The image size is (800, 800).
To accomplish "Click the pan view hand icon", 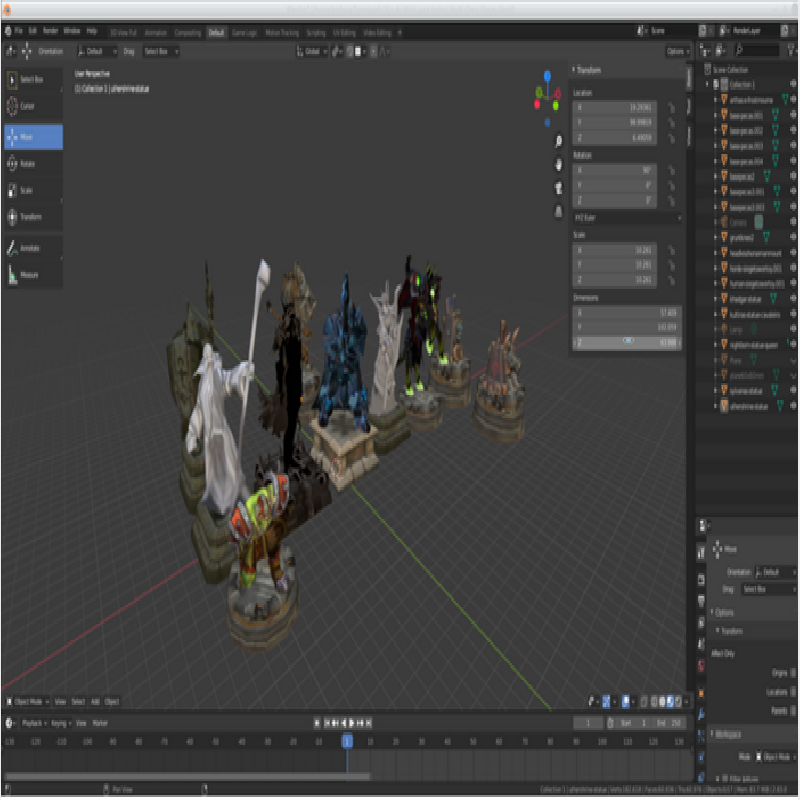I will point(558,164).
